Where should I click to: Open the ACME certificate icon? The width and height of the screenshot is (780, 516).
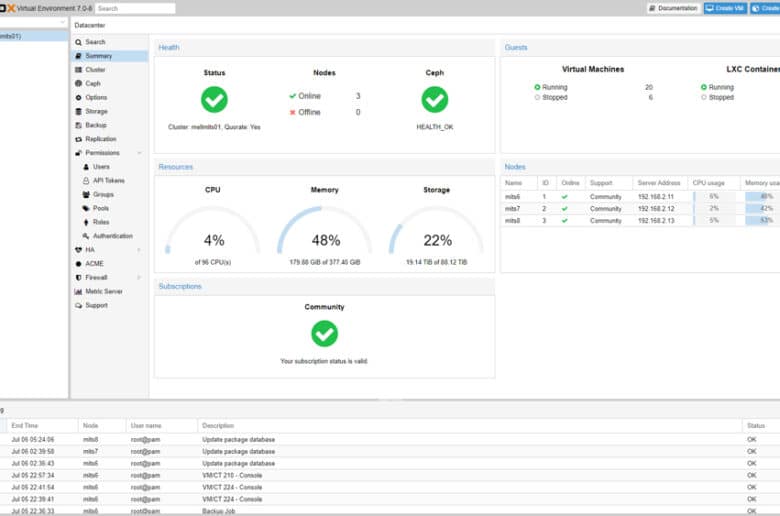click(x=78, y=264)
